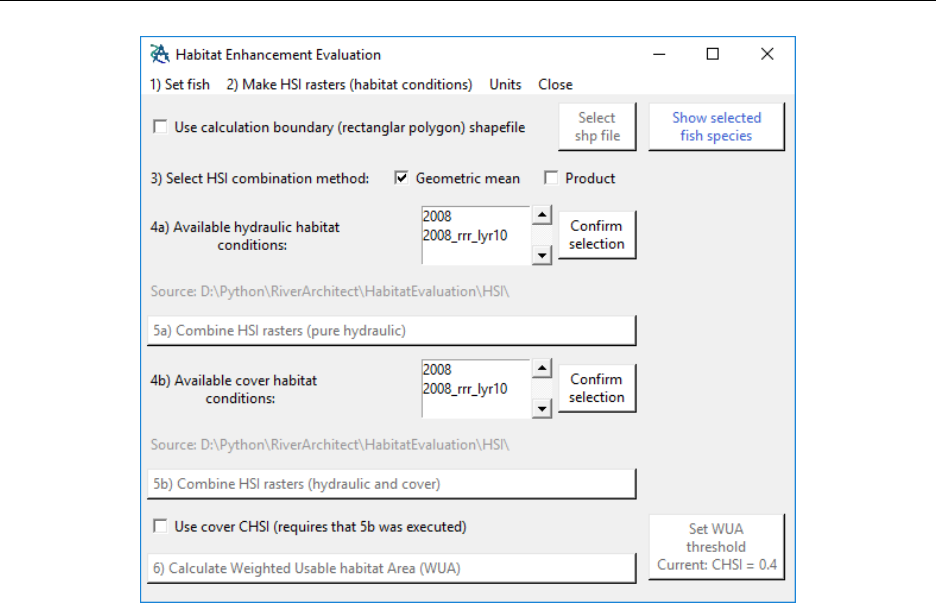Toggle Geometric mean checkbox
Screen dimensions: 936x603
click(x=401, y=178)
